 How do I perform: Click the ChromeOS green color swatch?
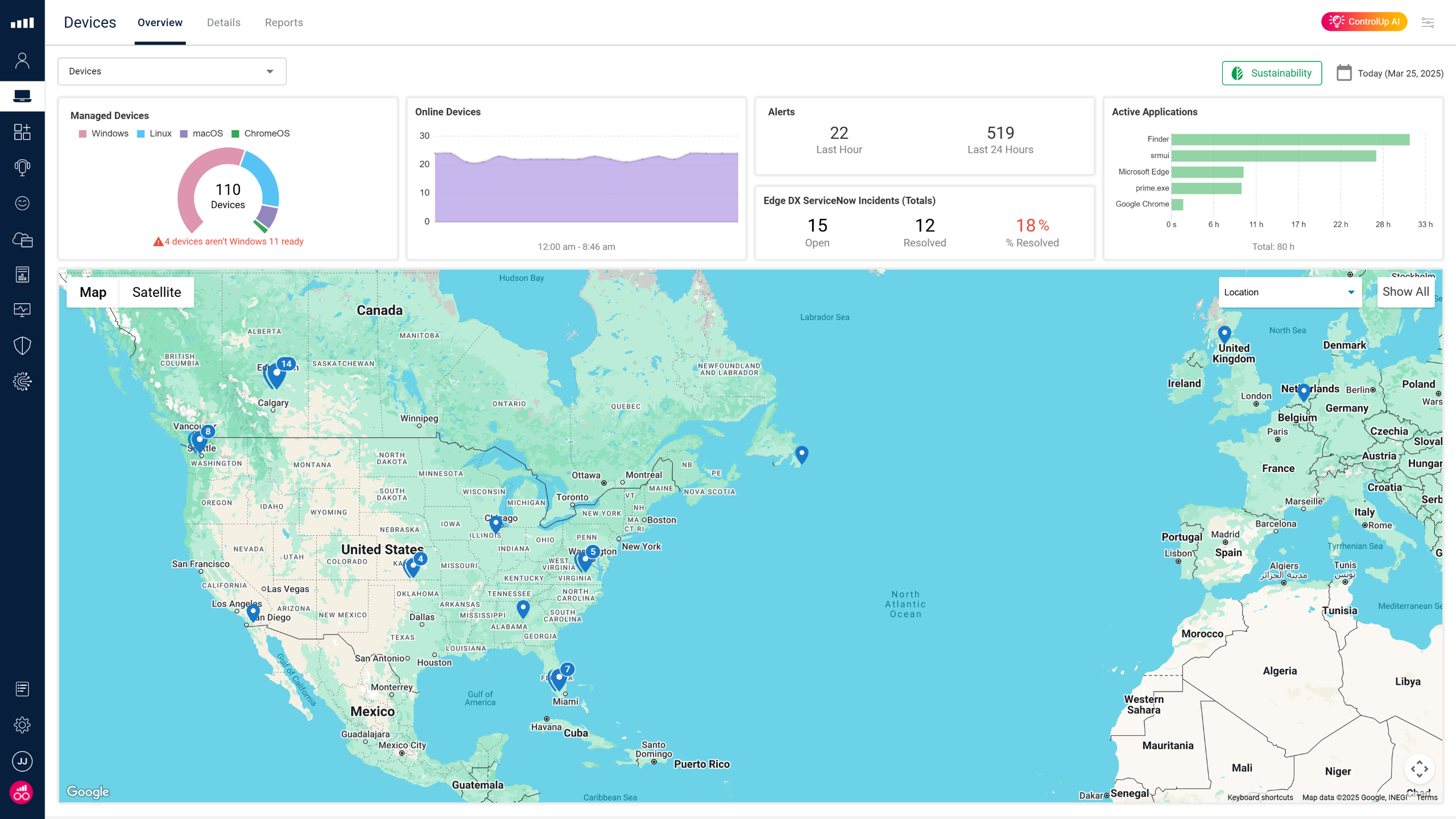coord(235,134)
